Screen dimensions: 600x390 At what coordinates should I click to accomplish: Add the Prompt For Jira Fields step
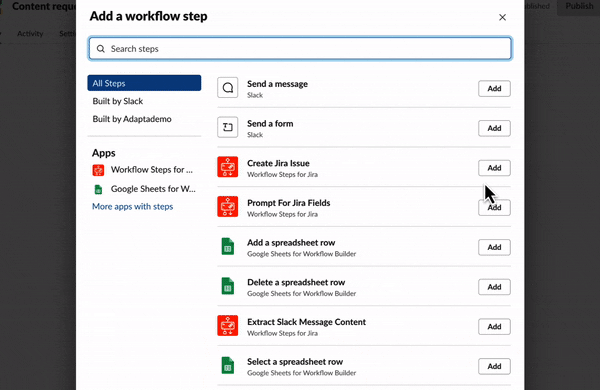(494, 207)
